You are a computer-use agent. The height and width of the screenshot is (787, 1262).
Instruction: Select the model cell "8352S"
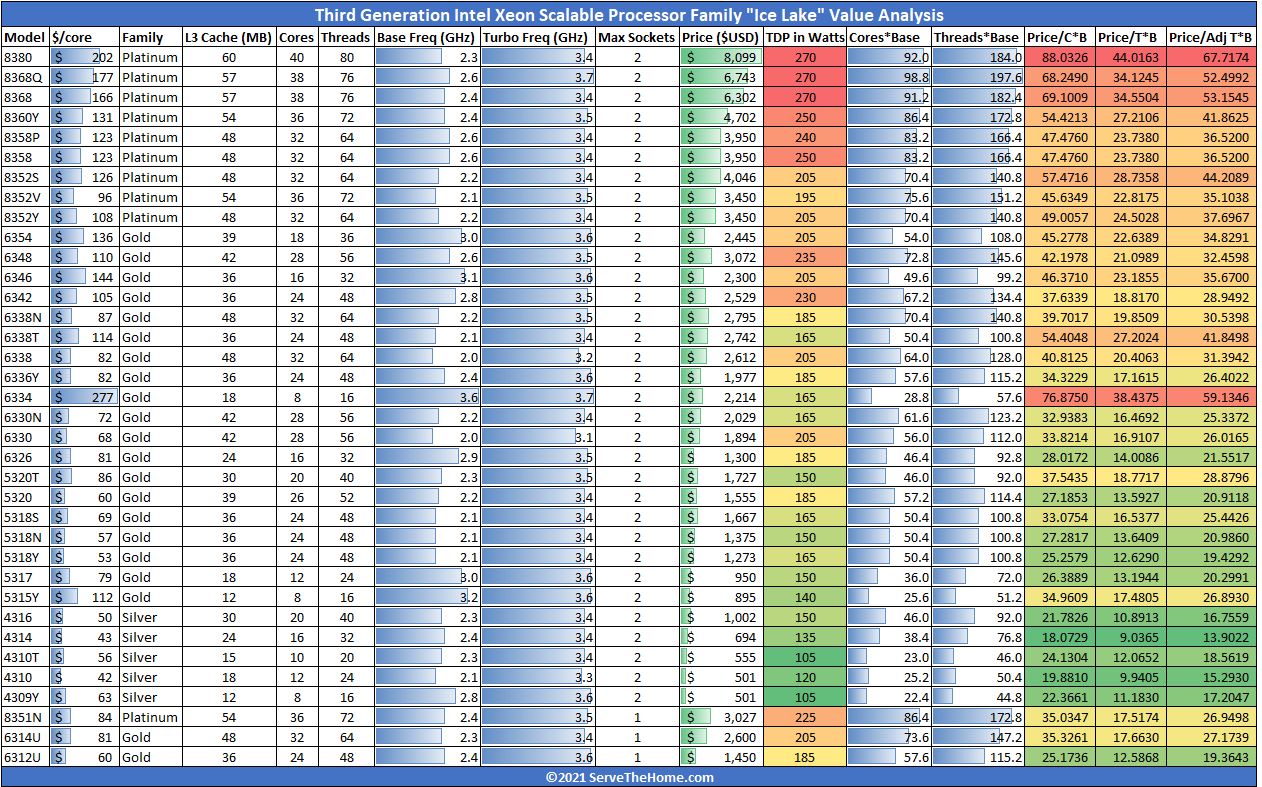click(x=26, y=177)
